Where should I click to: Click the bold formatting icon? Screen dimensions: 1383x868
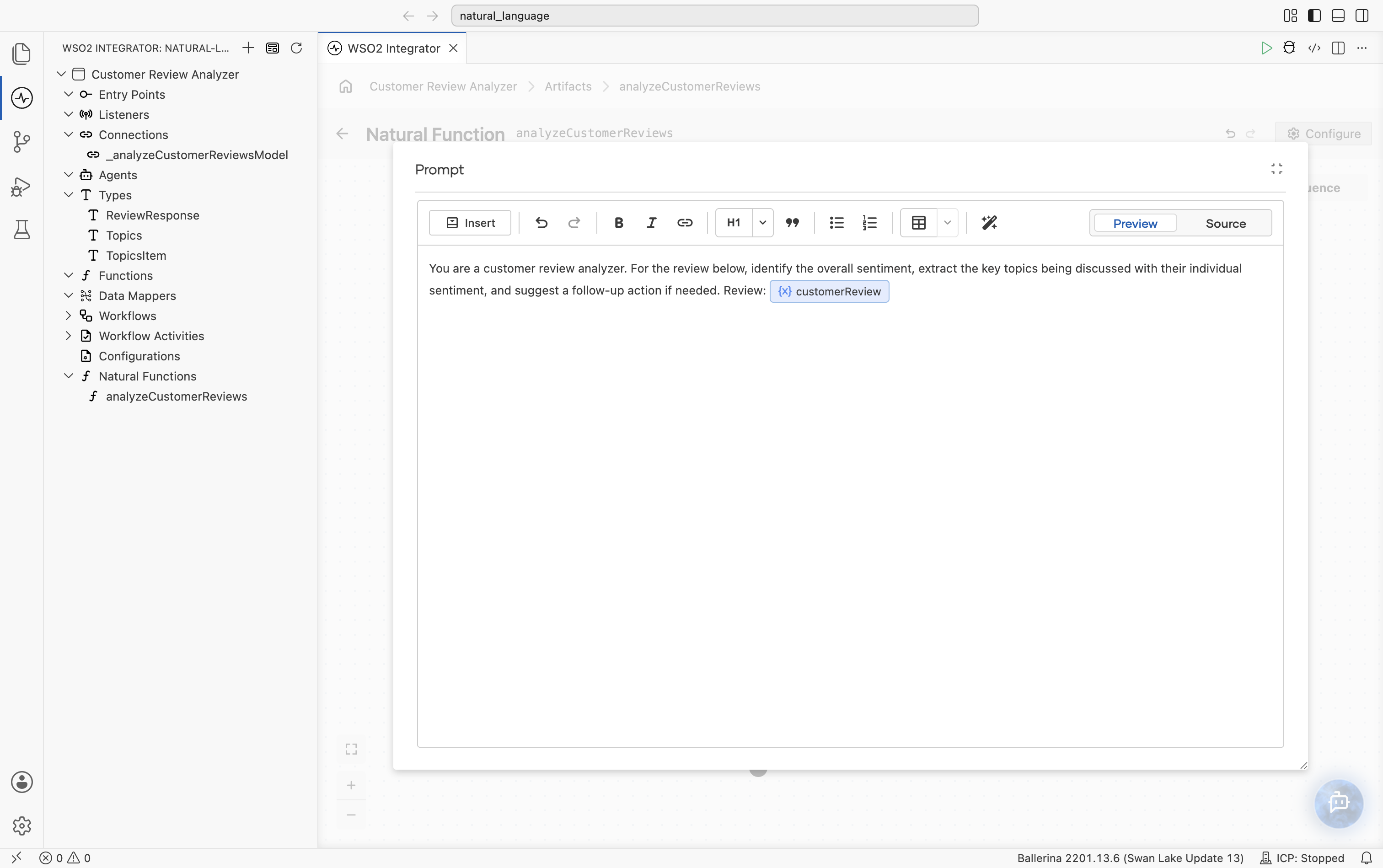[x=619, y=223]
